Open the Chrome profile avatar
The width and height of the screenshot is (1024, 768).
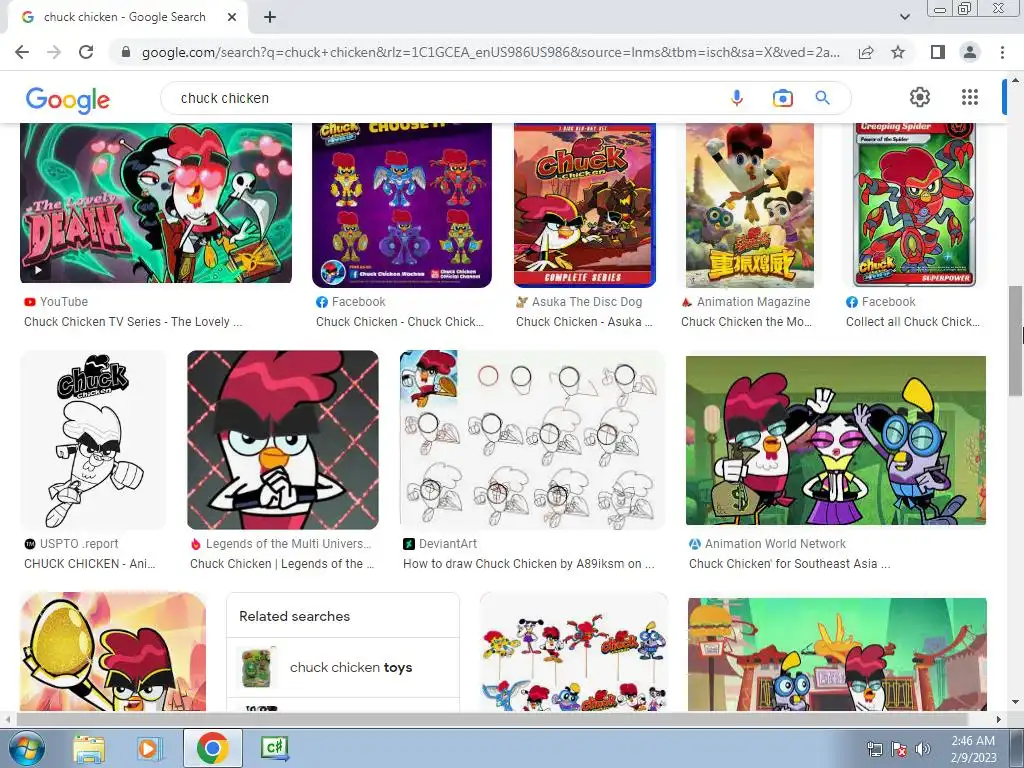pos(970,52)
